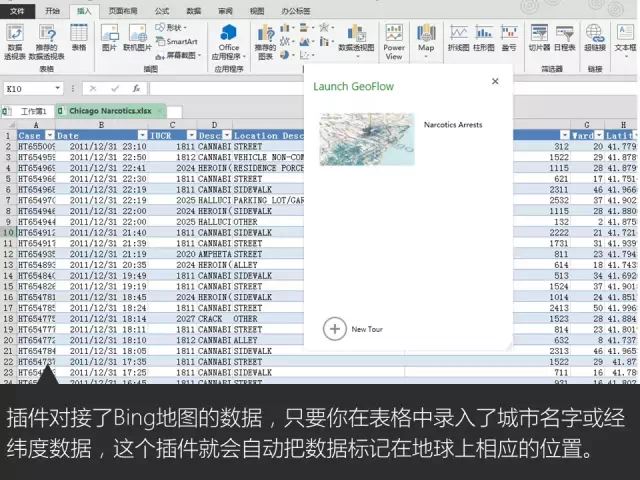
Task: Open the 文件 (File) menu
Action: (16, 10)
